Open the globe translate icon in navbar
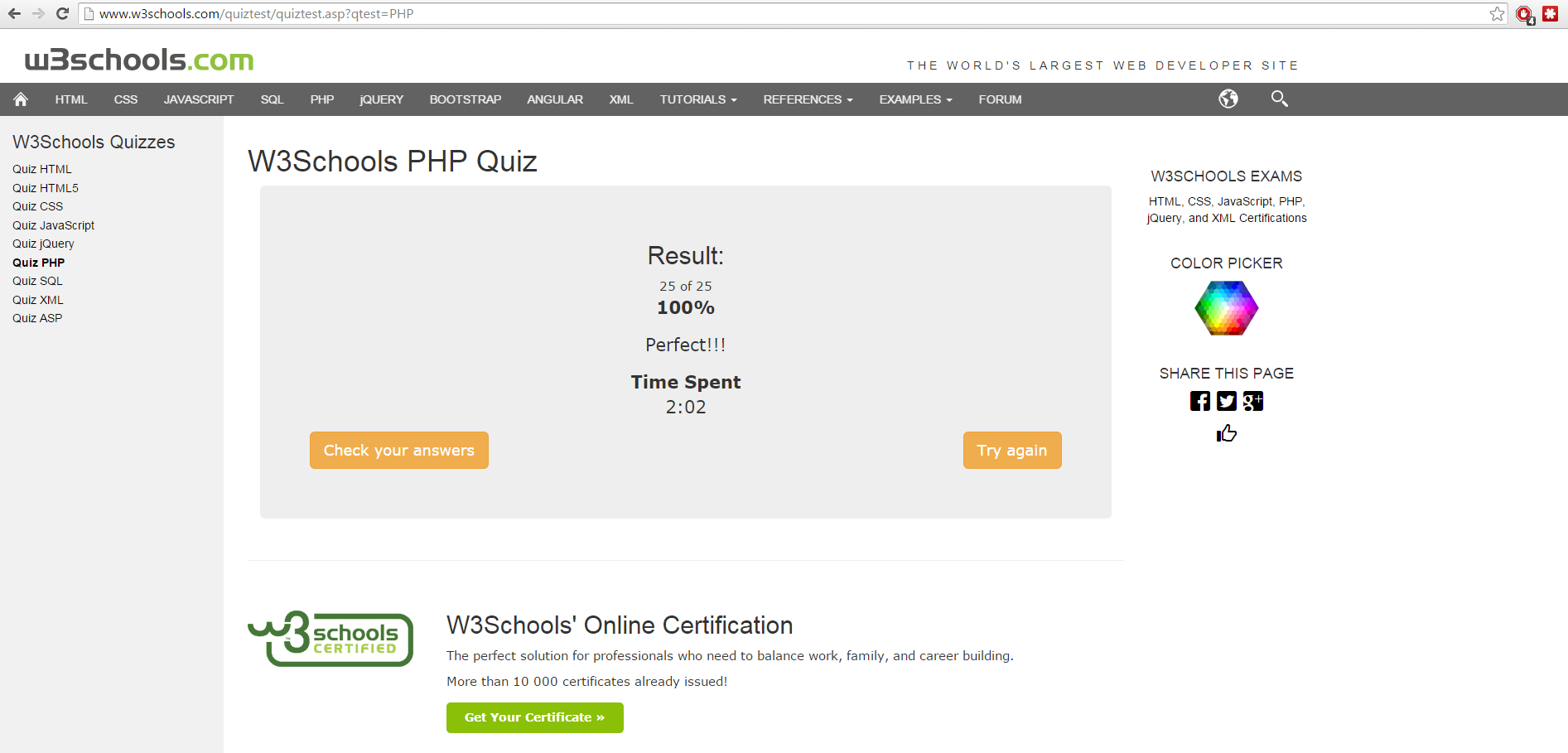Viewport: 1568px width, 753px height. click(x=1228, y=99)
